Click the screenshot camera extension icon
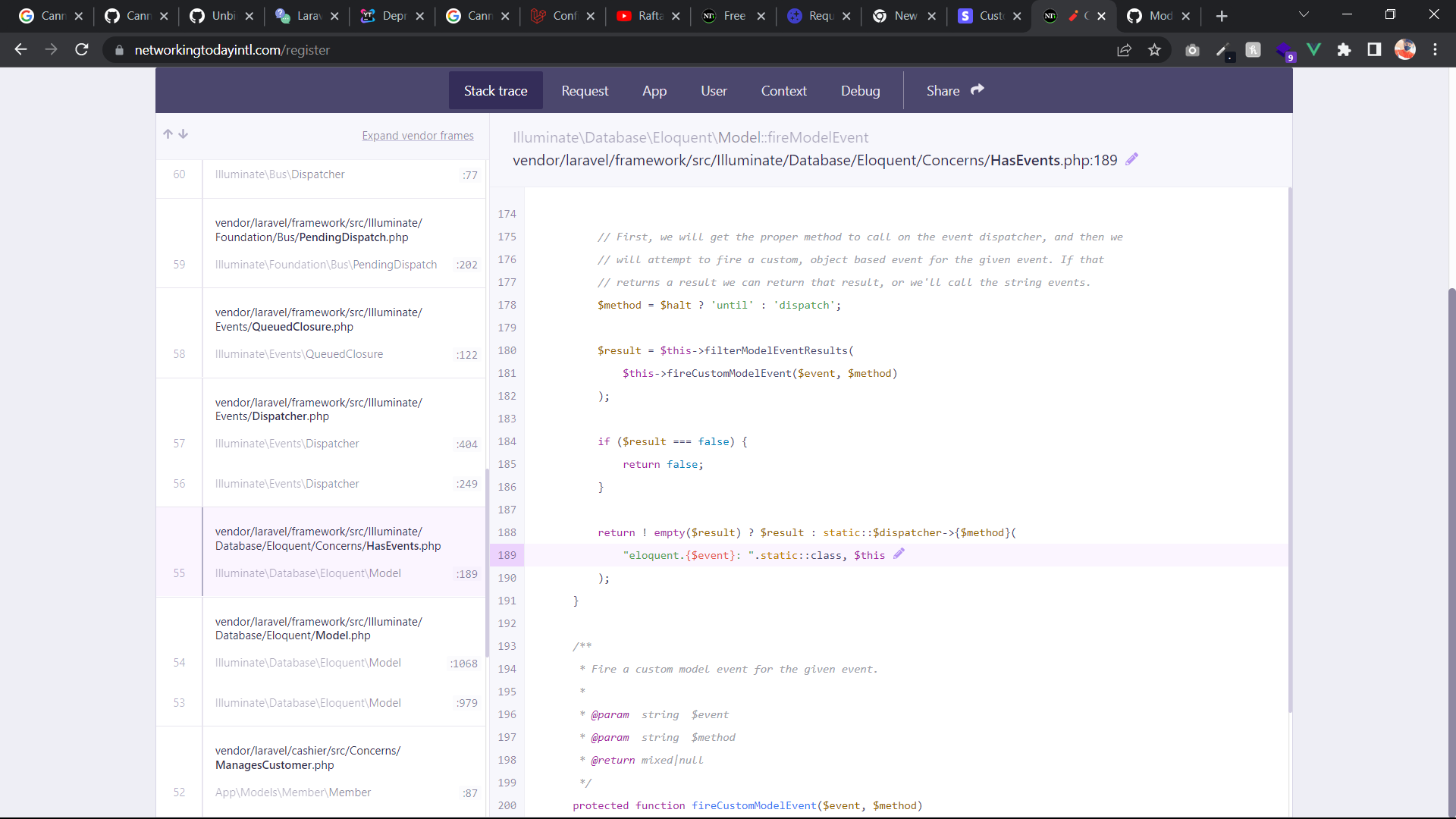Screen dimensions: 1456x819 (1192, 49)
